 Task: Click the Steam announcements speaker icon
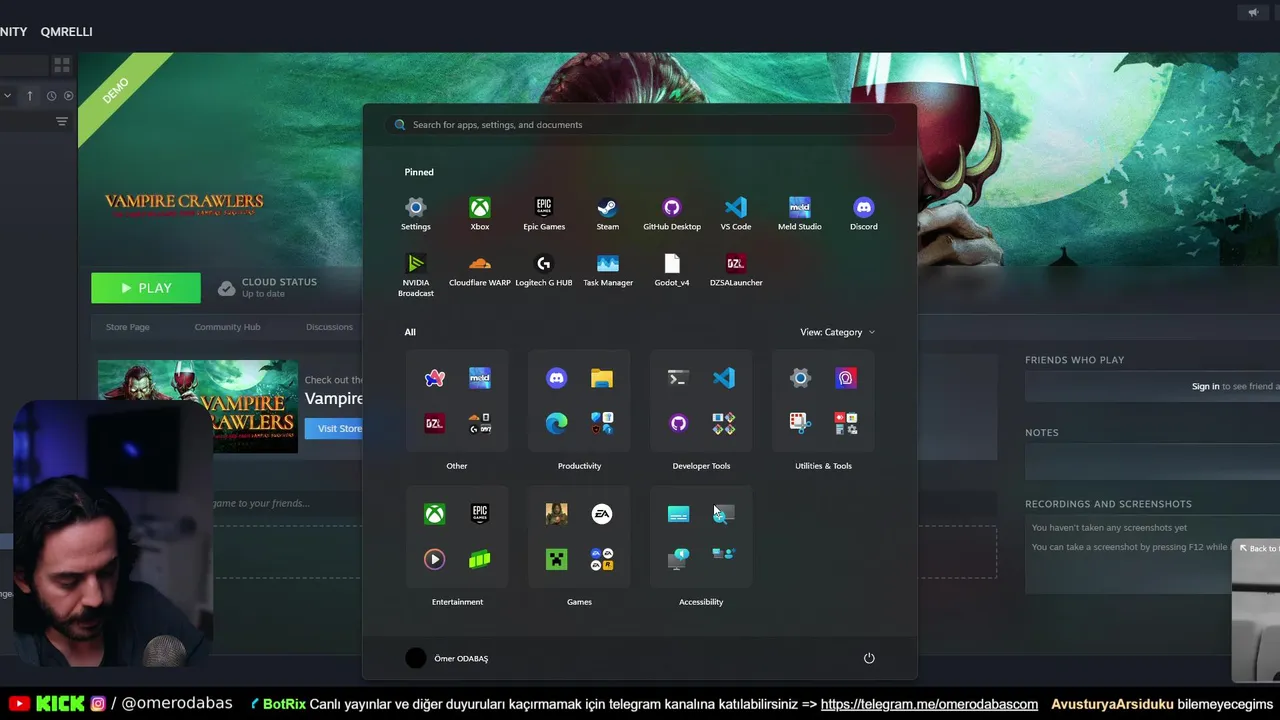1253,12
